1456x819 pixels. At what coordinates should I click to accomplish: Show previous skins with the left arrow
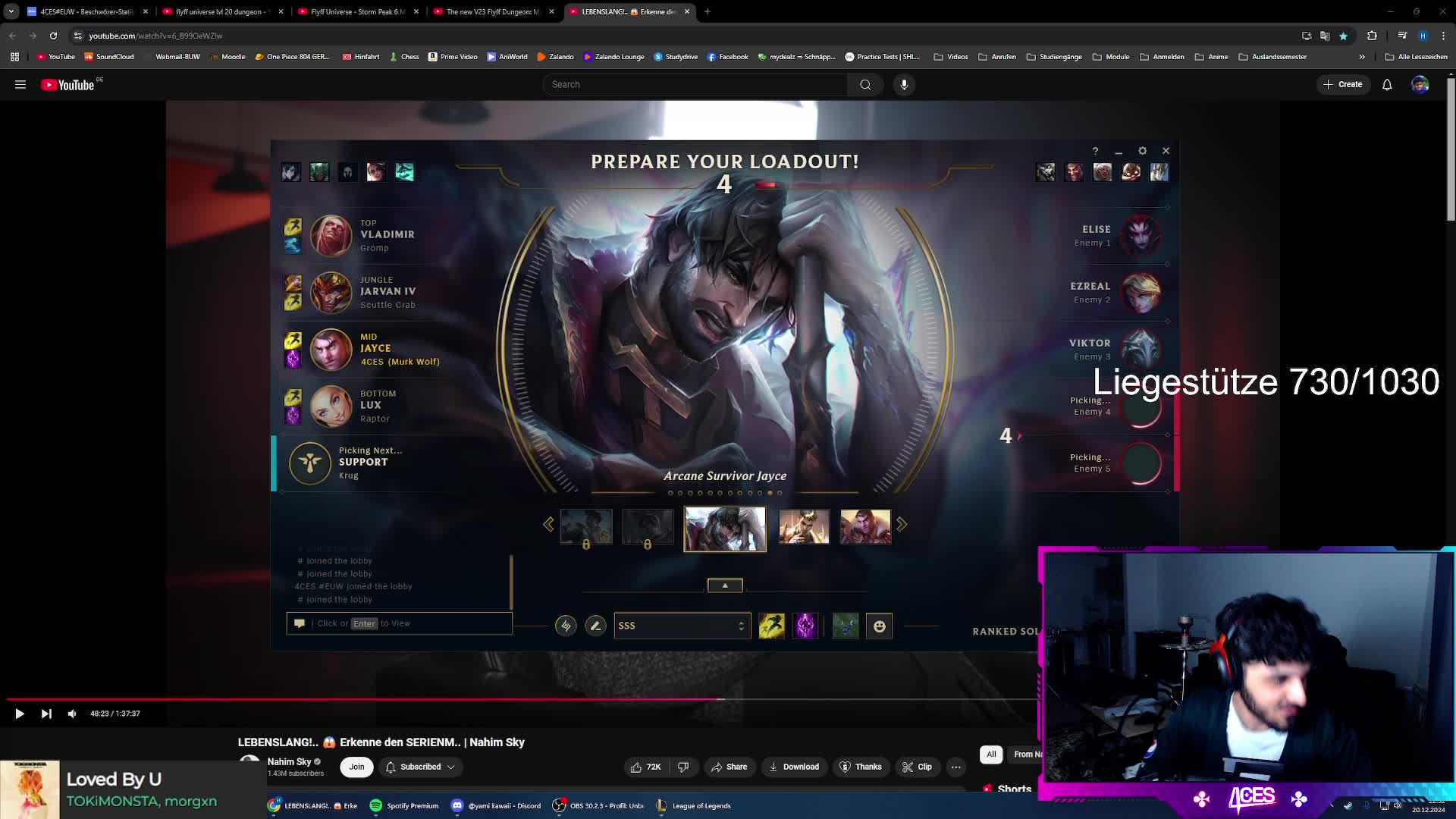548,524
